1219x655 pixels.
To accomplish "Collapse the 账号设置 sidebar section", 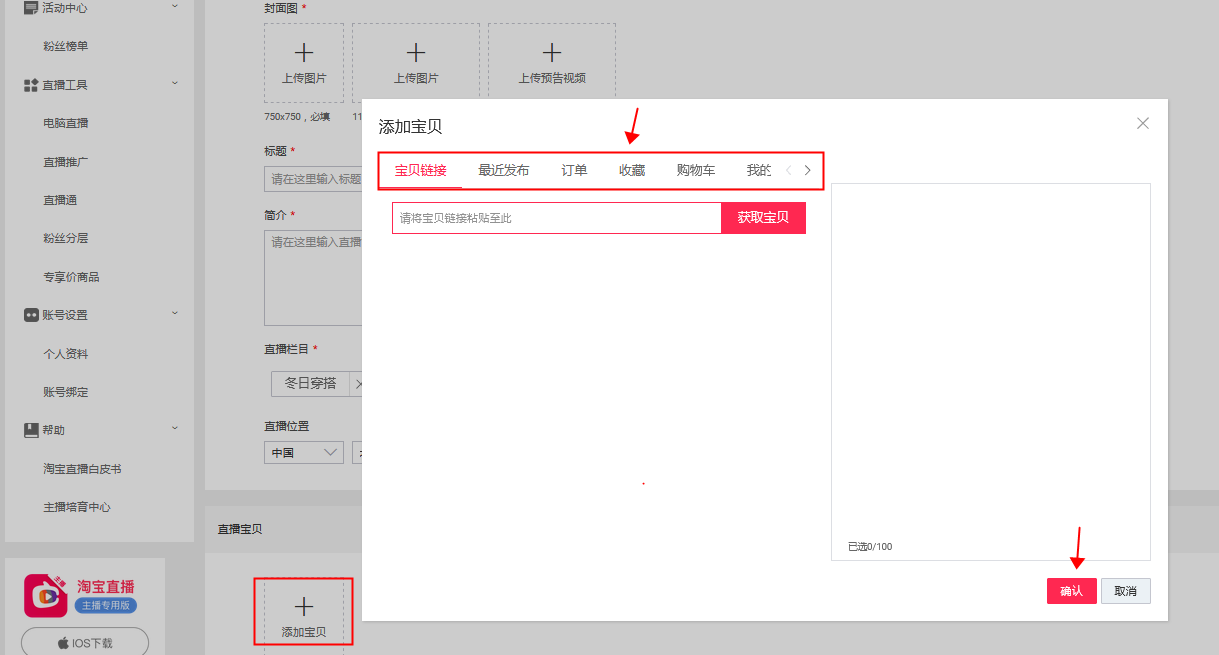I will click(175, 314).
